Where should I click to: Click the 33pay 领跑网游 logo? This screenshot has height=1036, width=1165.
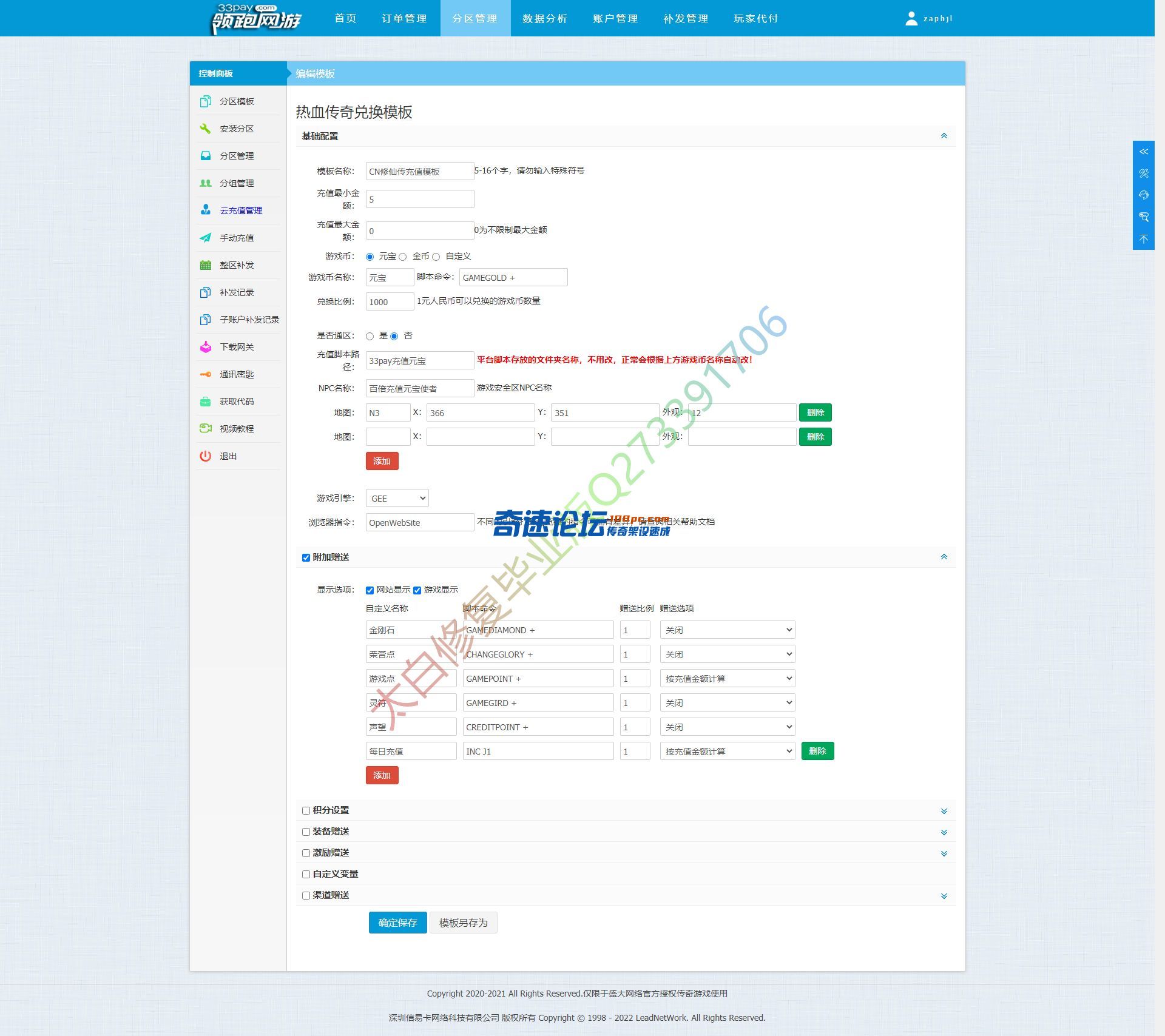[256, 18]
